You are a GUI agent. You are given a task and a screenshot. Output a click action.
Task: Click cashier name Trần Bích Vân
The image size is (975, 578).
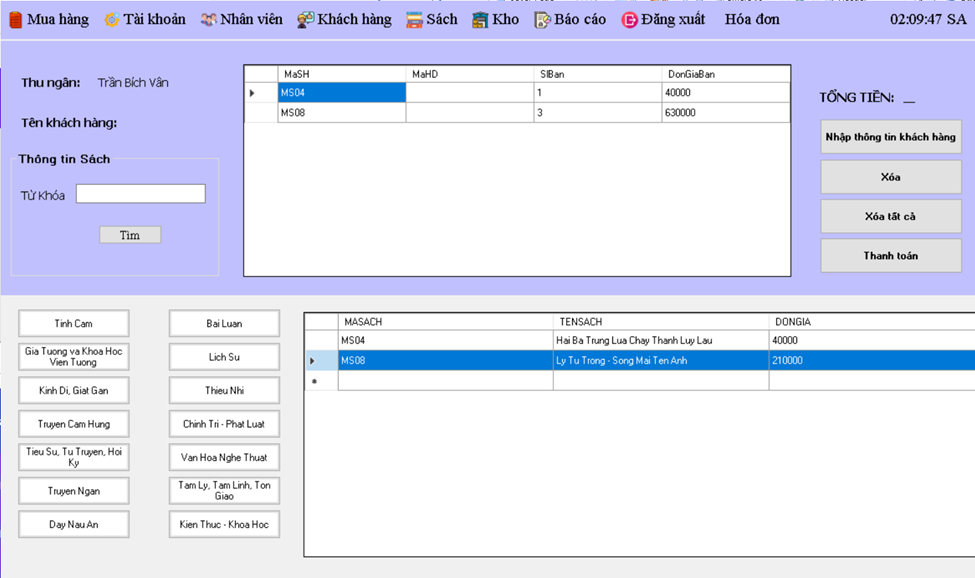tap(133, 83)
